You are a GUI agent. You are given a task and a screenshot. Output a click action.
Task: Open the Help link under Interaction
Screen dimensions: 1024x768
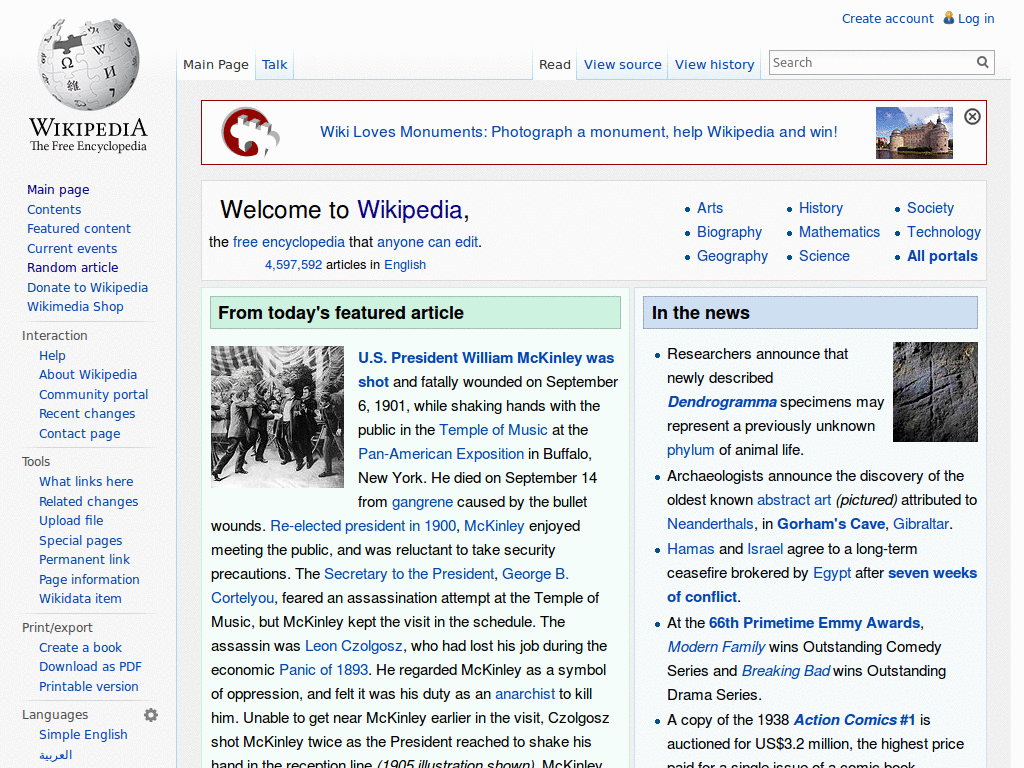52,355
